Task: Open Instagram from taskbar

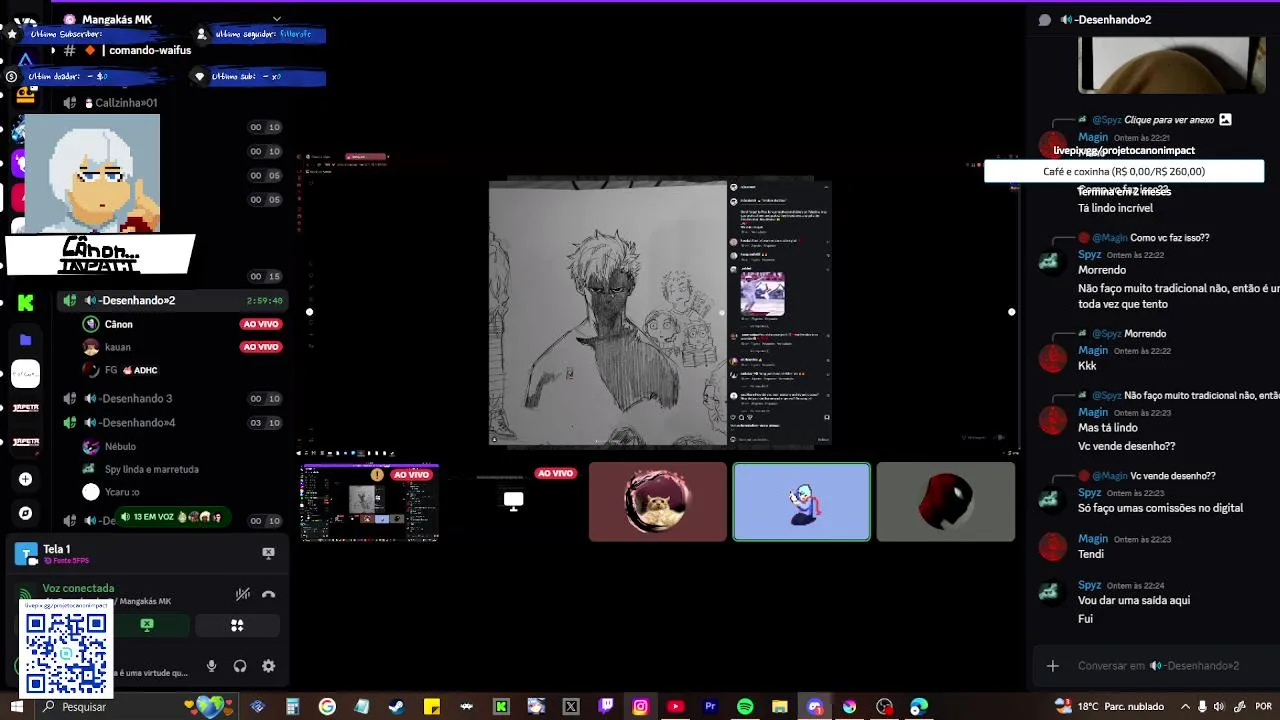Action: (x=641, y=706)
